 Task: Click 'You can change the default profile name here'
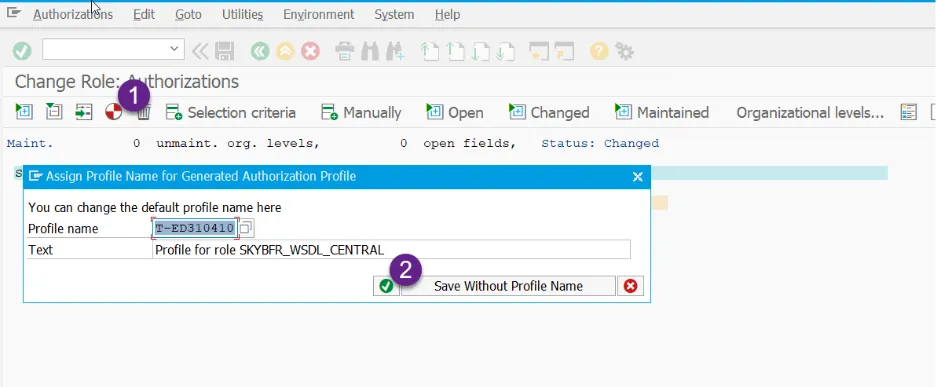pyautogui.click(x=155, y=208)
